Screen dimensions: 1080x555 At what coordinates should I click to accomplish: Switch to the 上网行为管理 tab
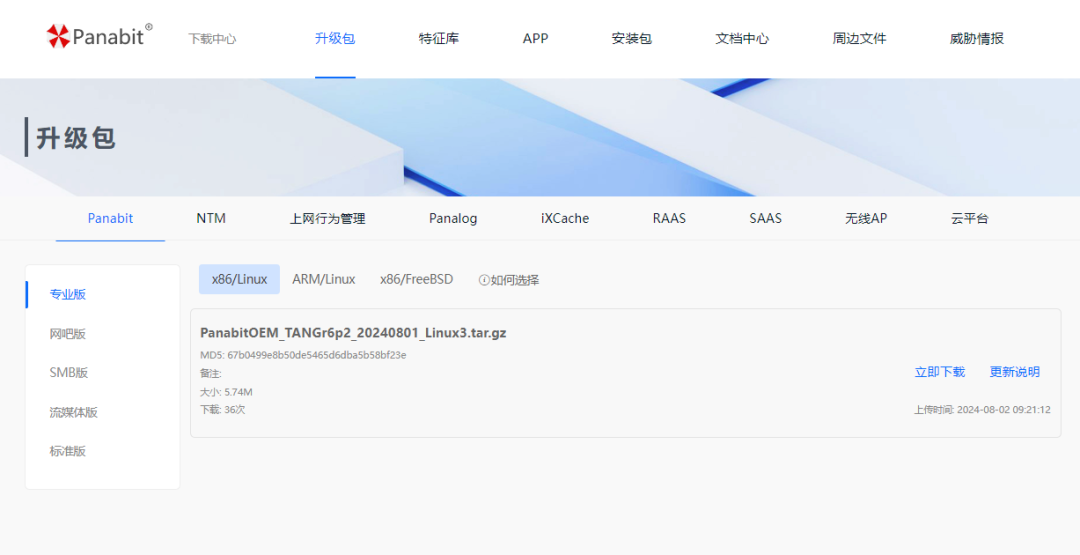coord(327,219)
